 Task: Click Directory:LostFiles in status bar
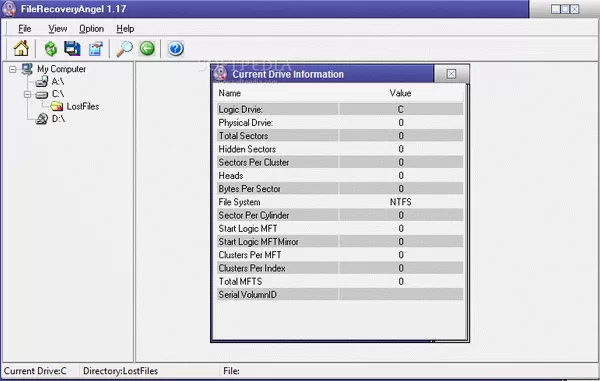120,371
